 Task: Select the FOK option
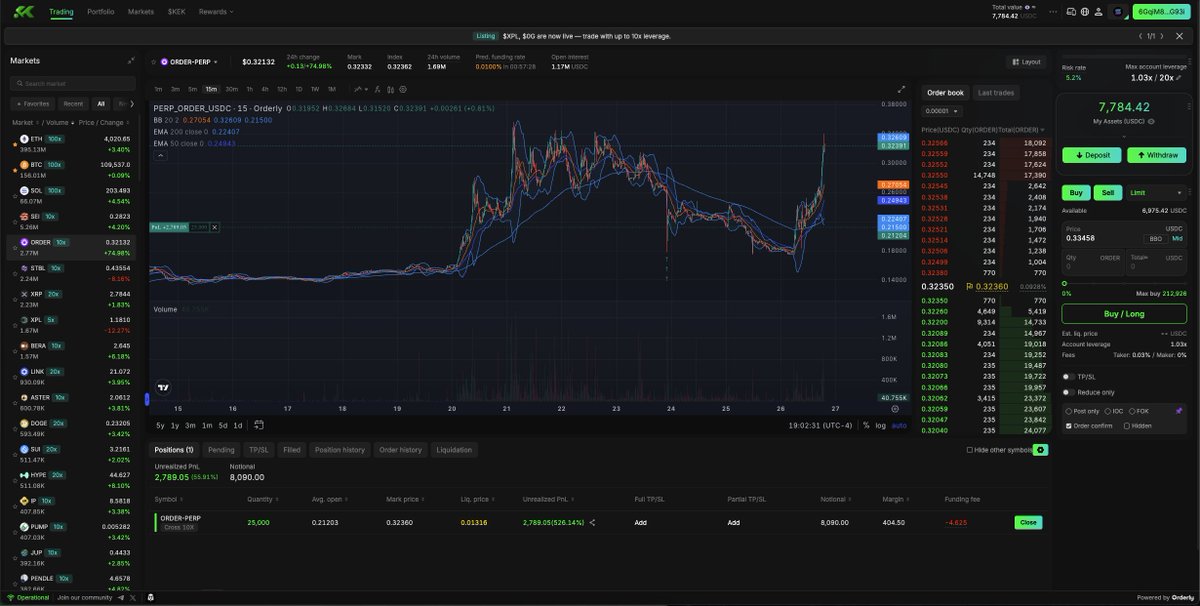[1132, 411]
